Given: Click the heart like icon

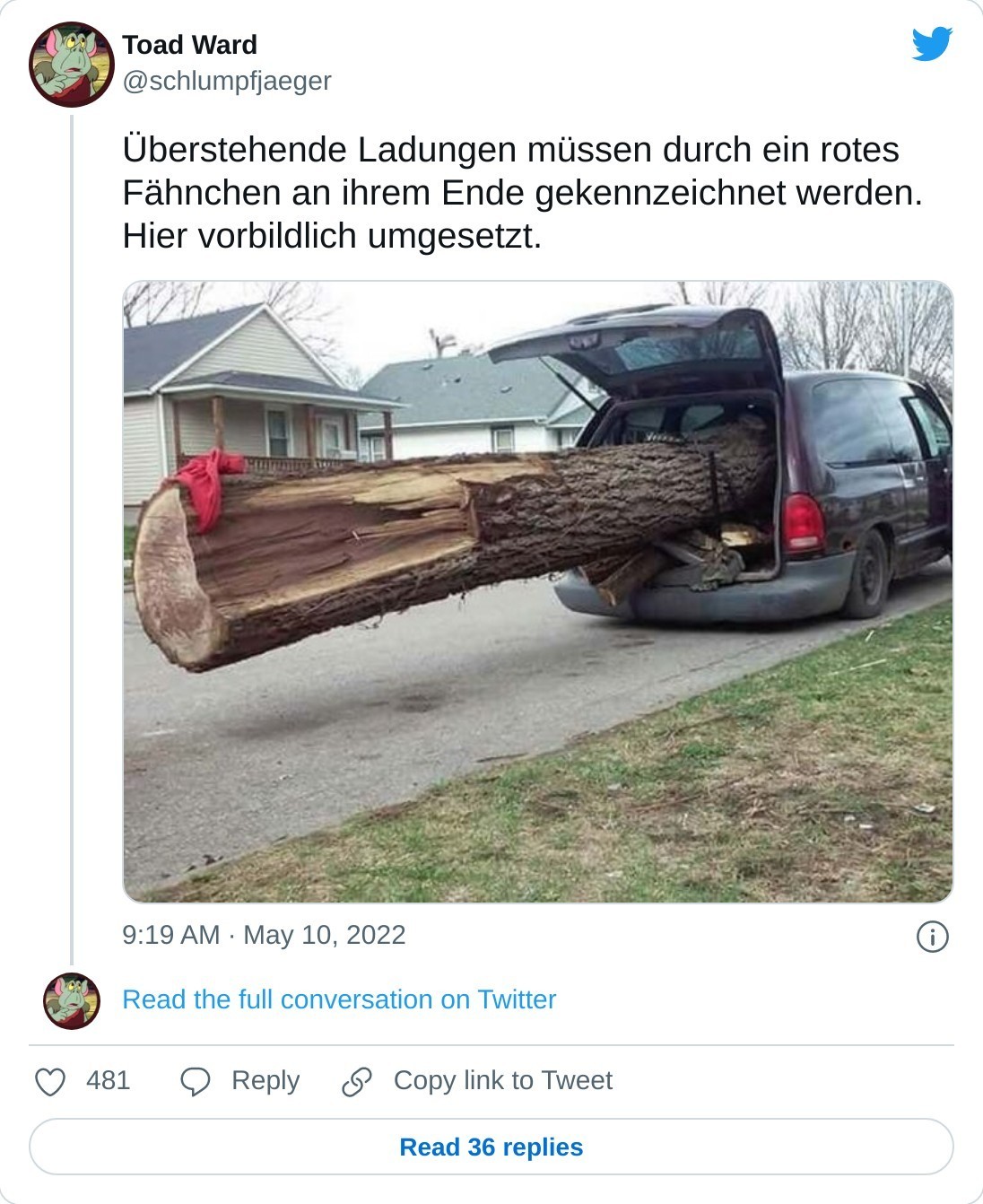Looking at the screenshot, I should (50, 1081).
